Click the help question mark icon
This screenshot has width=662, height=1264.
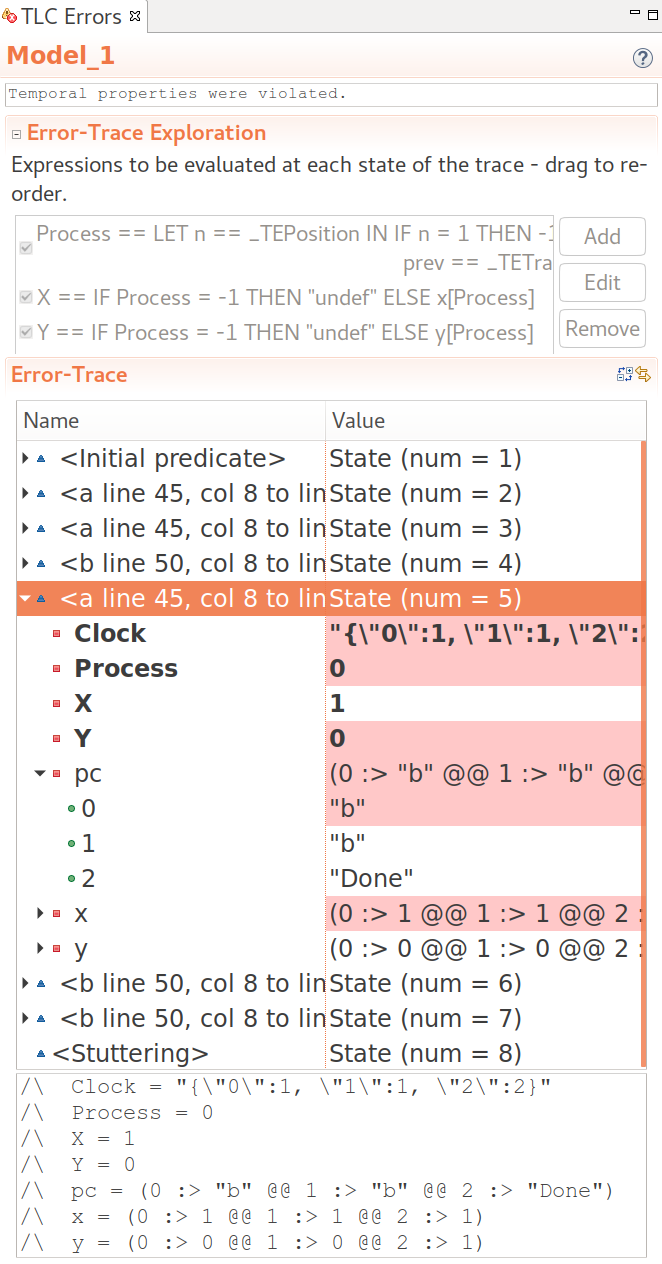coord(643,58)
